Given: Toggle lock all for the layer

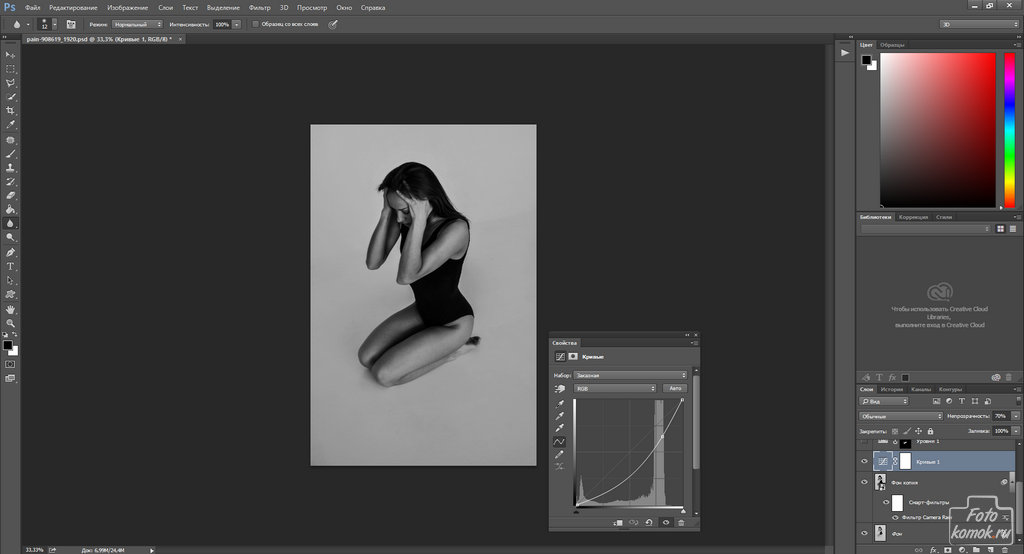Looking at the screenshot, I should [x=930, y=431].
